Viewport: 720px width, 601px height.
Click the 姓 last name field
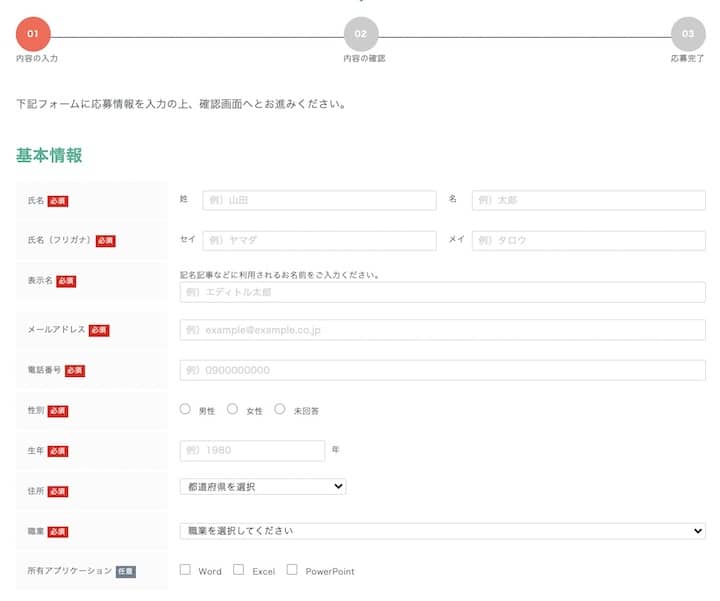tap(319, 200)
